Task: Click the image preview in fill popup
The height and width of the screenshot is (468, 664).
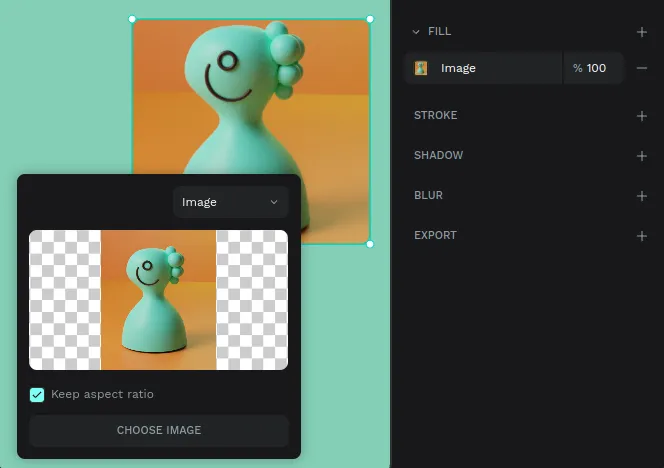Action: tap(158, 300)
